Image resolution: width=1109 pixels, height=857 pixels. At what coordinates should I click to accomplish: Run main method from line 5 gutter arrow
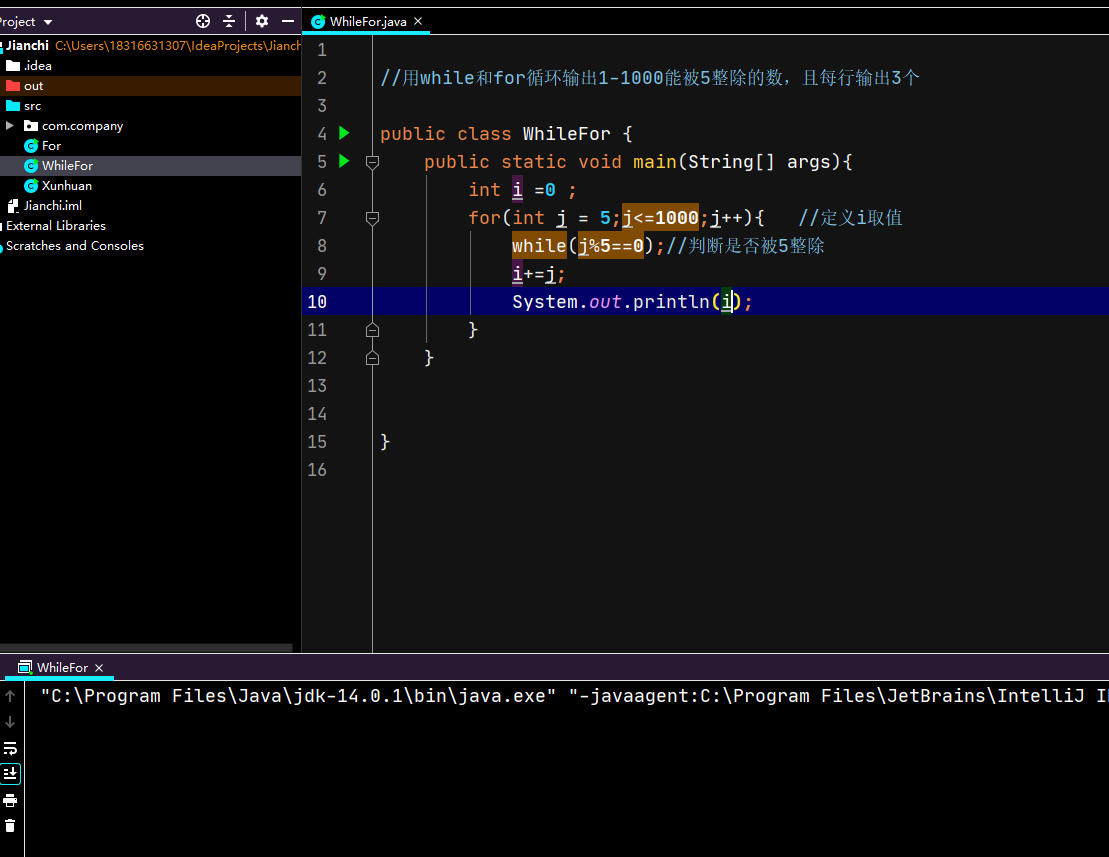(x=344, y=161)
